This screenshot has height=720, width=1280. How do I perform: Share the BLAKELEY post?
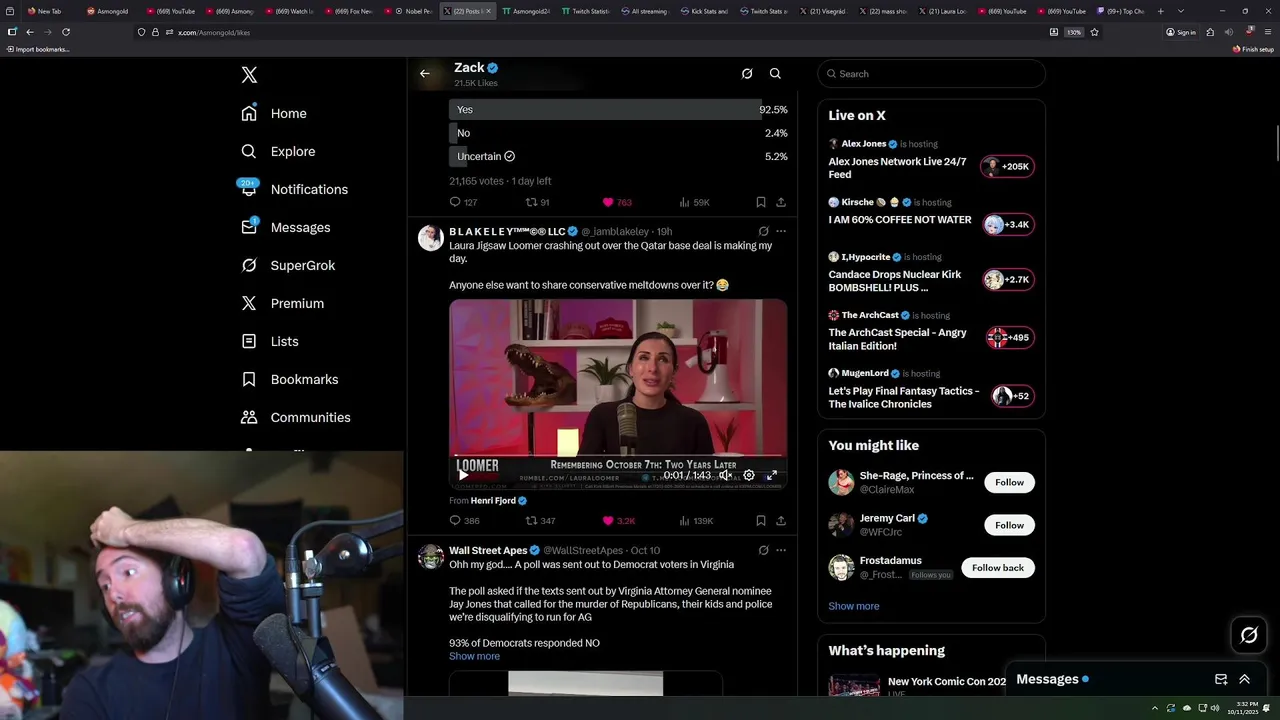781,521
